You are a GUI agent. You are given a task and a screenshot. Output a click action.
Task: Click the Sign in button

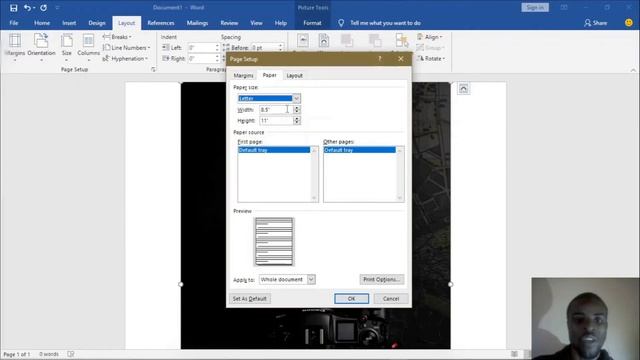tap(535, 8)
